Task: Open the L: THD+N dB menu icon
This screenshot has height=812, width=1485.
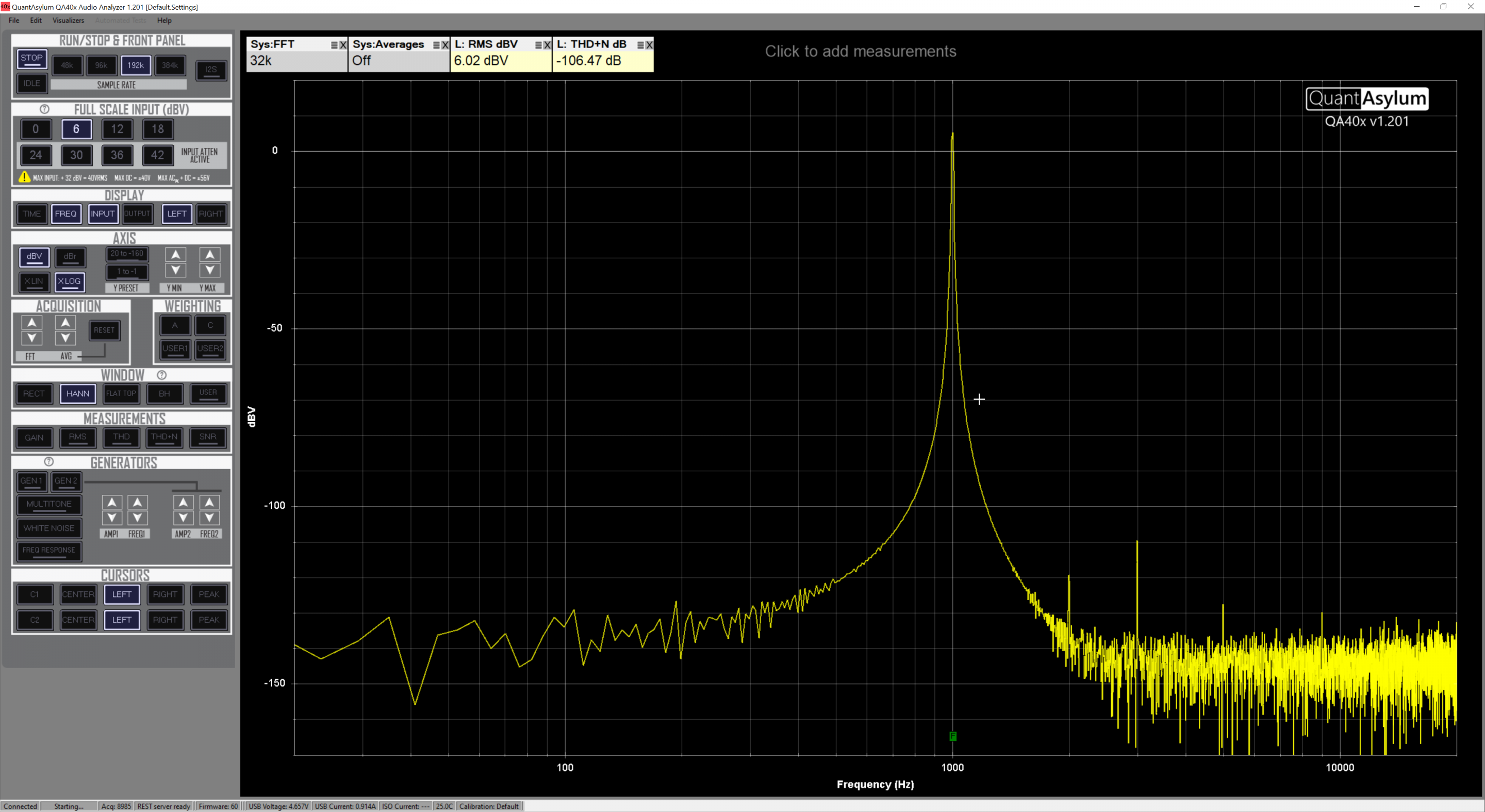Action: coord(640,45)
